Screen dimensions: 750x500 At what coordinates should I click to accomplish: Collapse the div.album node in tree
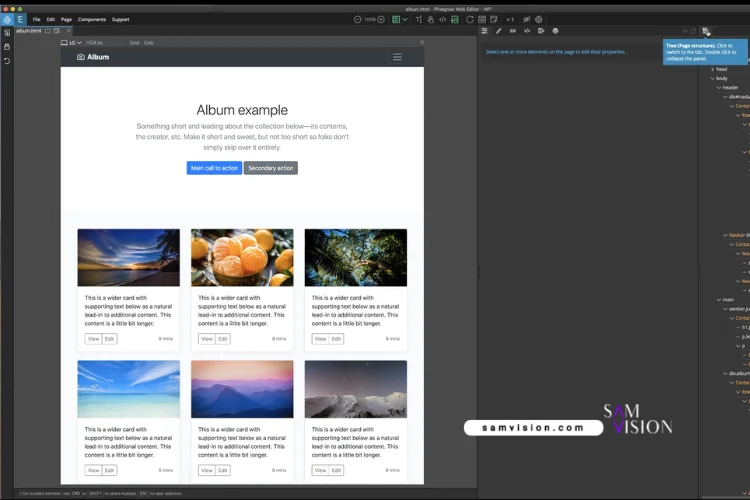coord(725,373)
